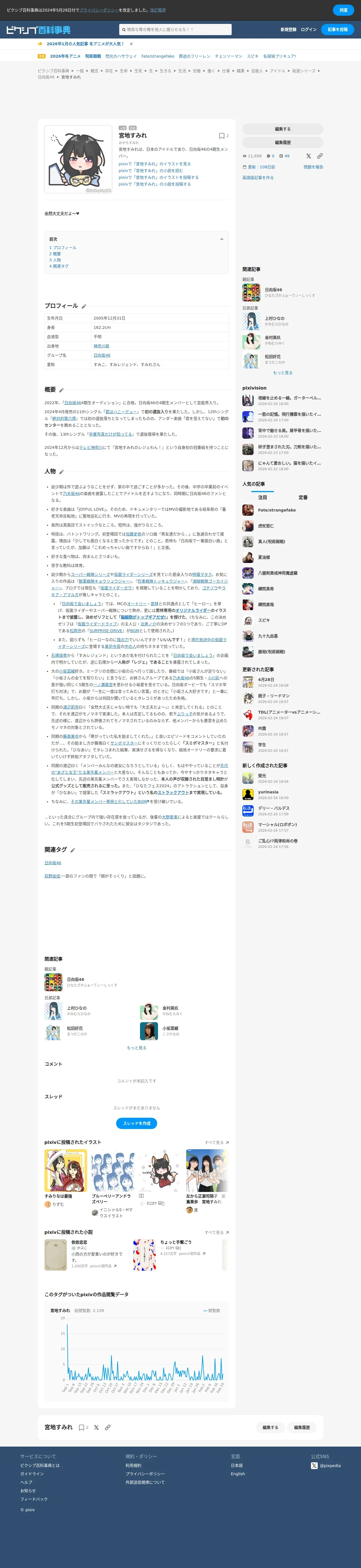Click sidebar もっと見る under 兄弟記事
361x1568 pixels.
click(x=283, y=372)
